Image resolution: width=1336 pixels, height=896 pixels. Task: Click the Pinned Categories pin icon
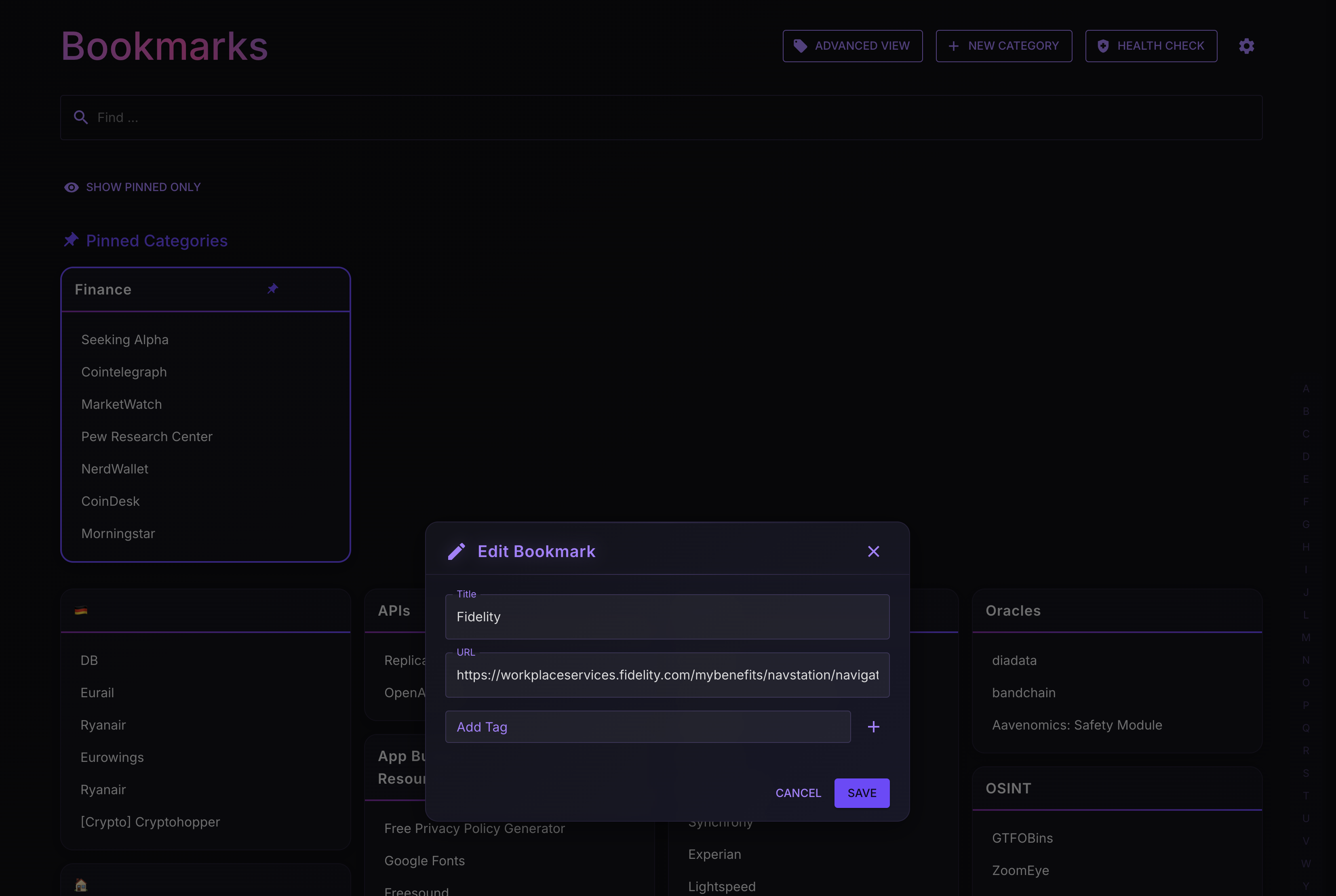tap(71, 240)
